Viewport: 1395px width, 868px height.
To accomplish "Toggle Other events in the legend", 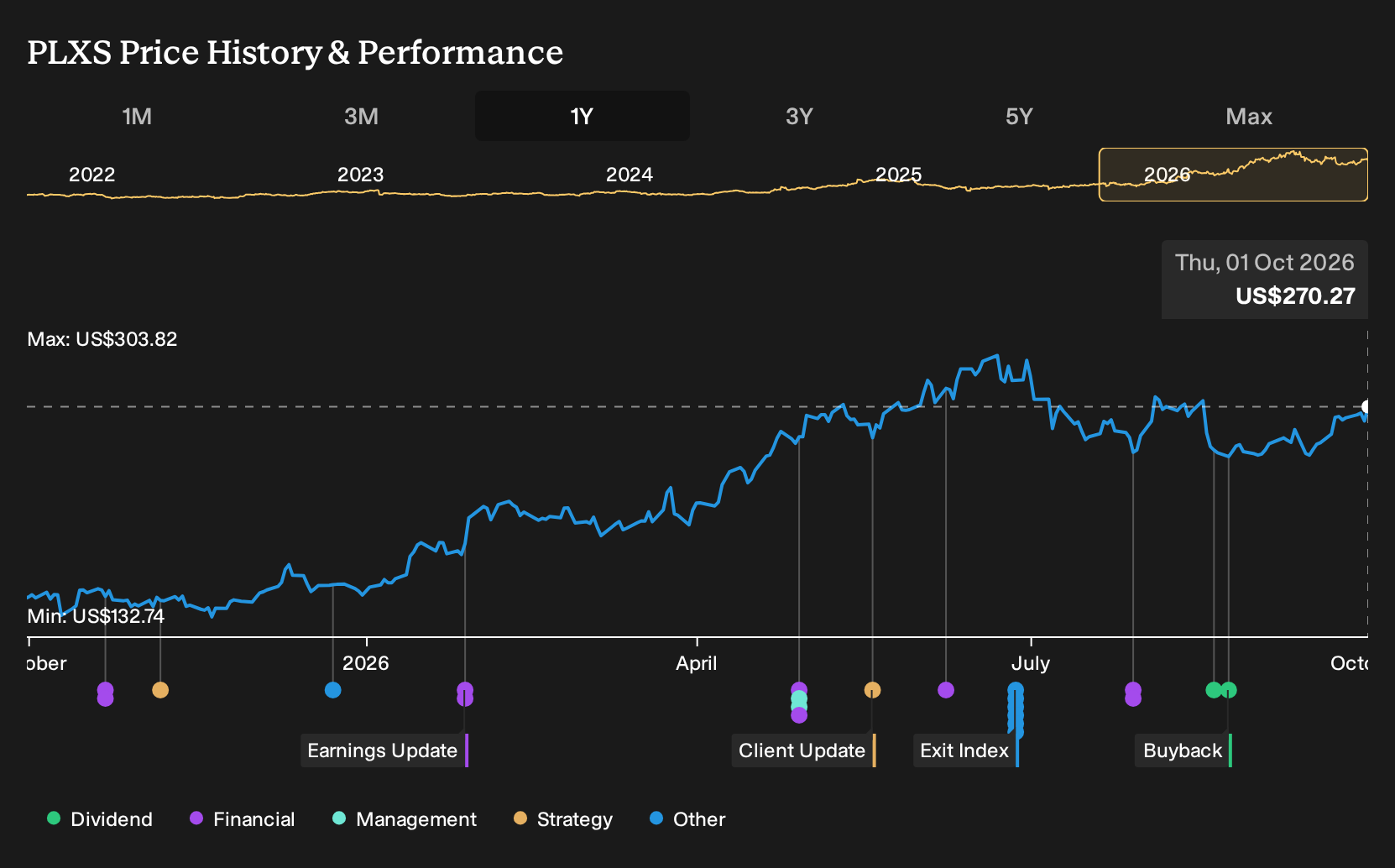I will pyautogui.click(x=687, y=819).
